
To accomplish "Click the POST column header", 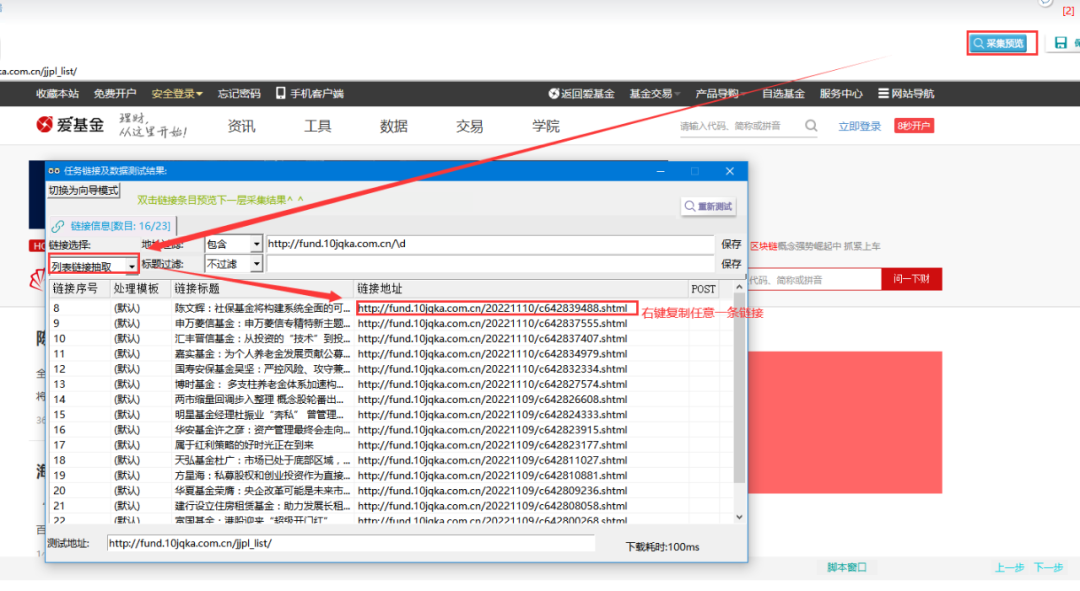I will click(x=703, y=289).
